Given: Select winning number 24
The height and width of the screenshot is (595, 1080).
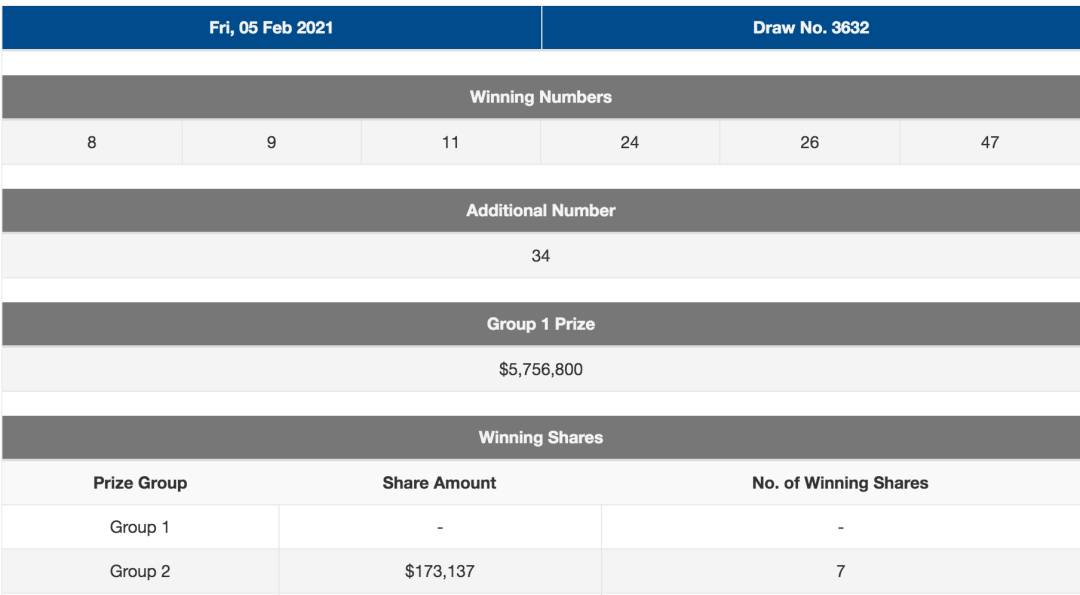Looking at the screenshot, I should 629,142.
